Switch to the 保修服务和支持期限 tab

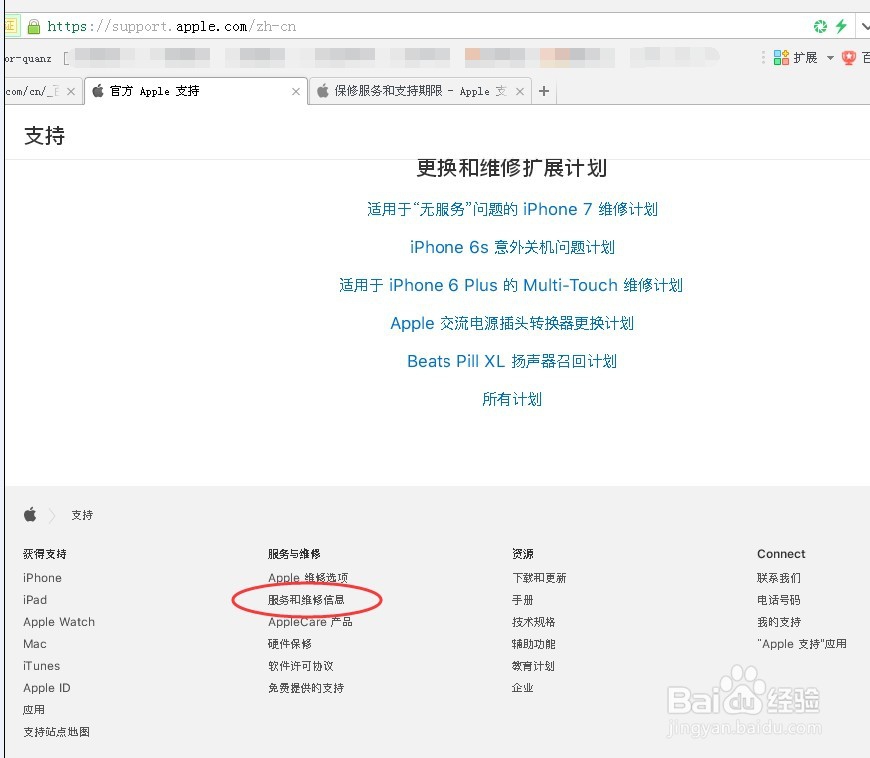(x=419, y=91)
